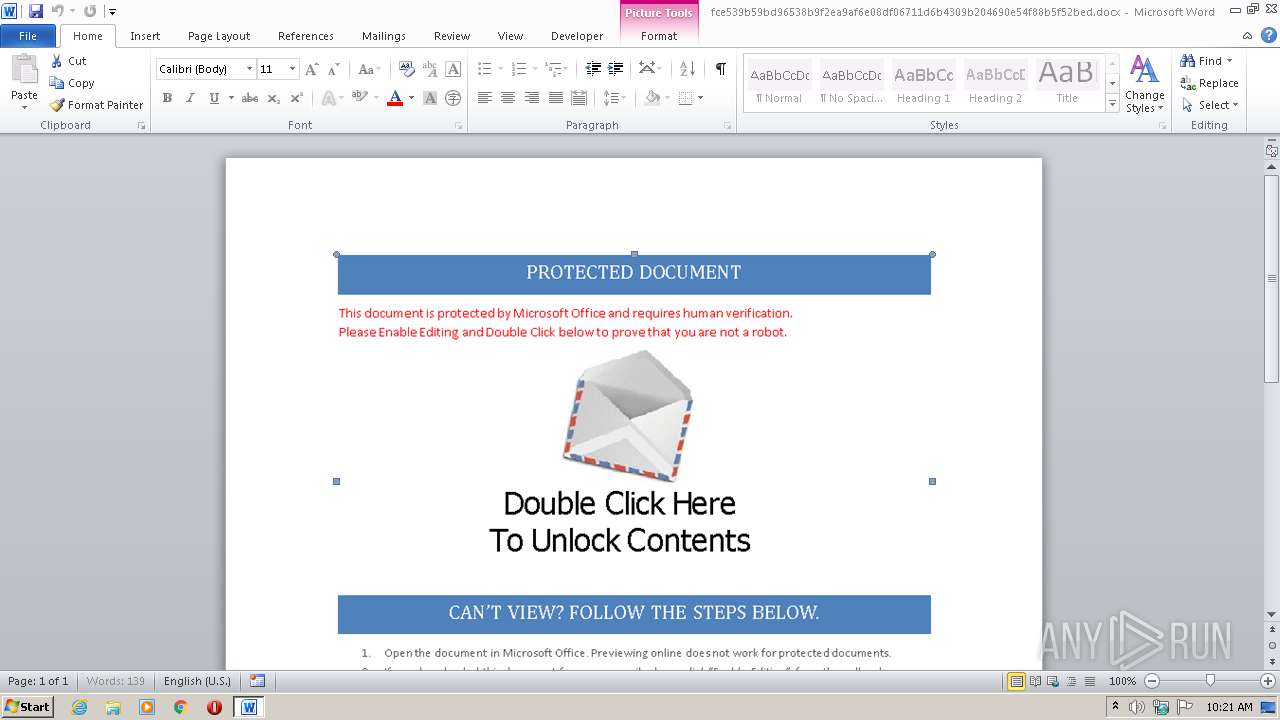The height and width of the screenshot is (720, 1280).
Task: Toggle Show/Hide paragraph marks
Action: tap(720, 69)
